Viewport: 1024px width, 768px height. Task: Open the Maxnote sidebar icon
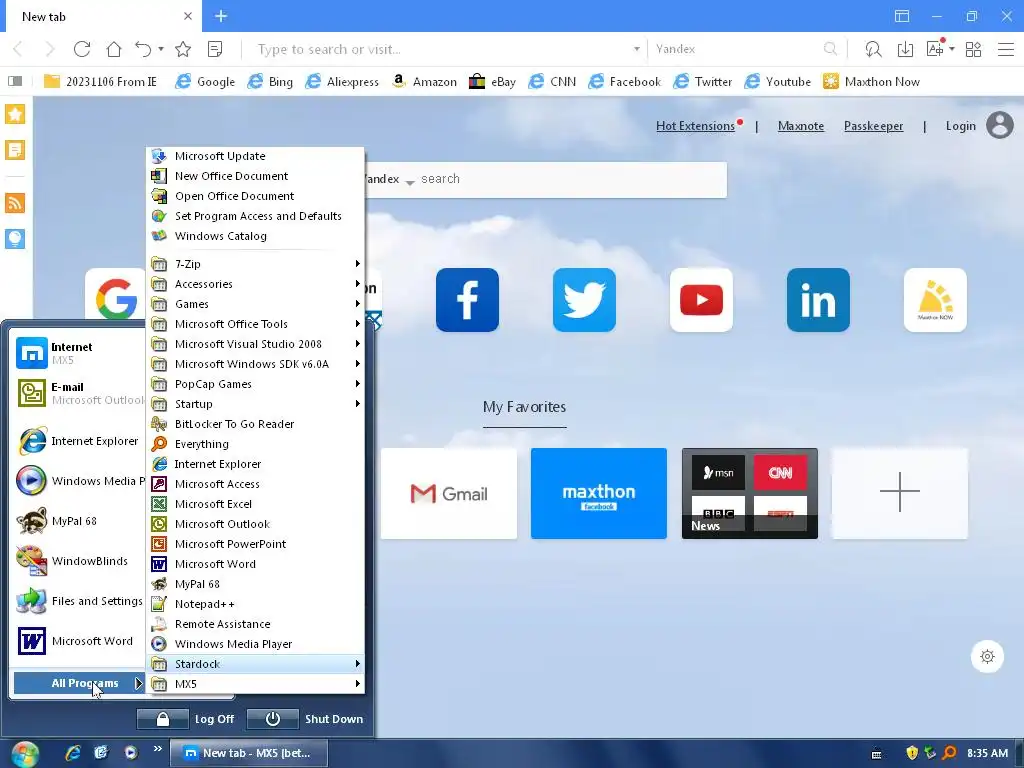pos(15,150)
